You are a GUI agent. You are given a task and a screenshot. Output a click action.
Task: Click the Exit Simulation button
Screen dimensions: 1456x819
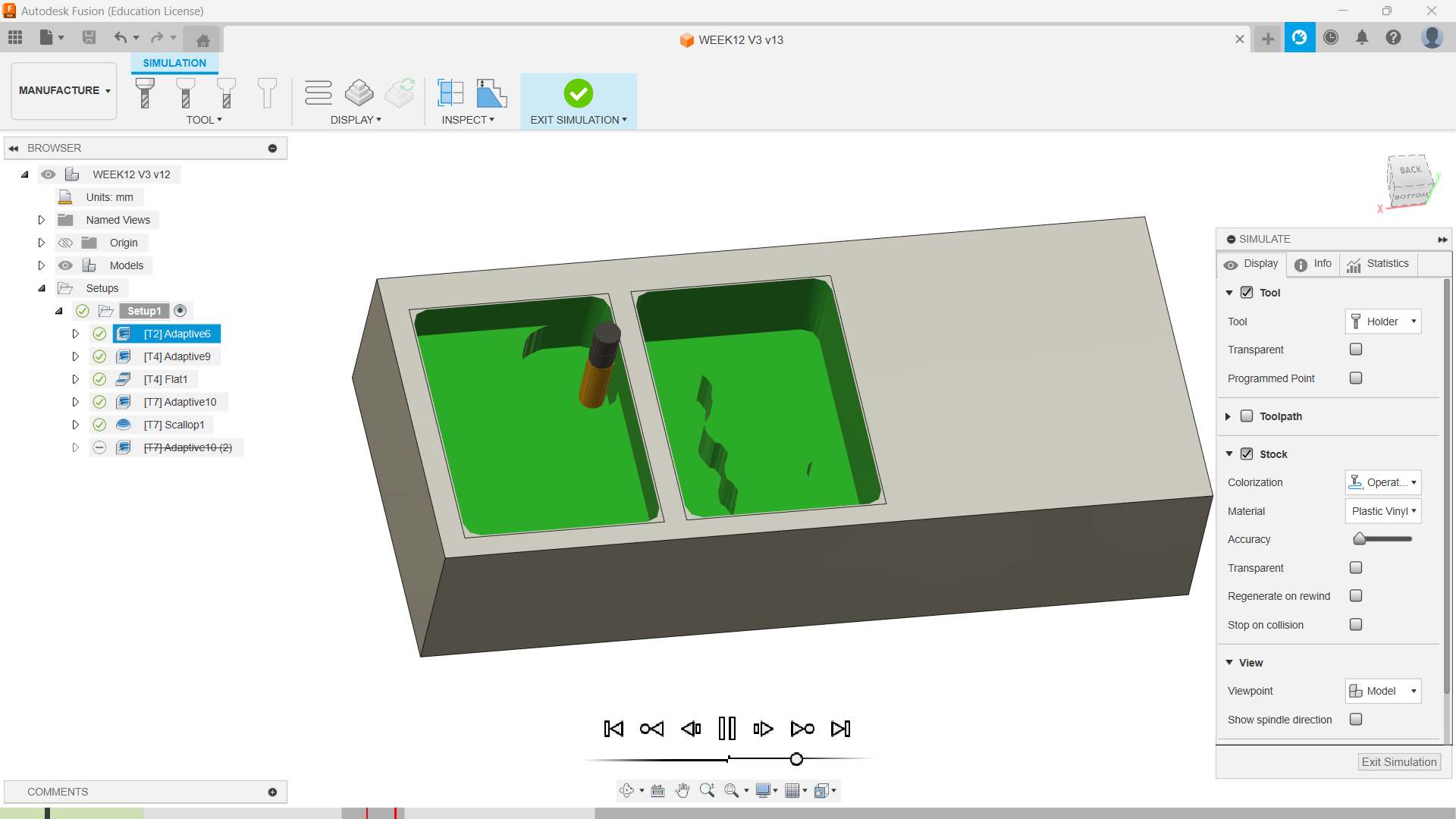coord(1398,762)
